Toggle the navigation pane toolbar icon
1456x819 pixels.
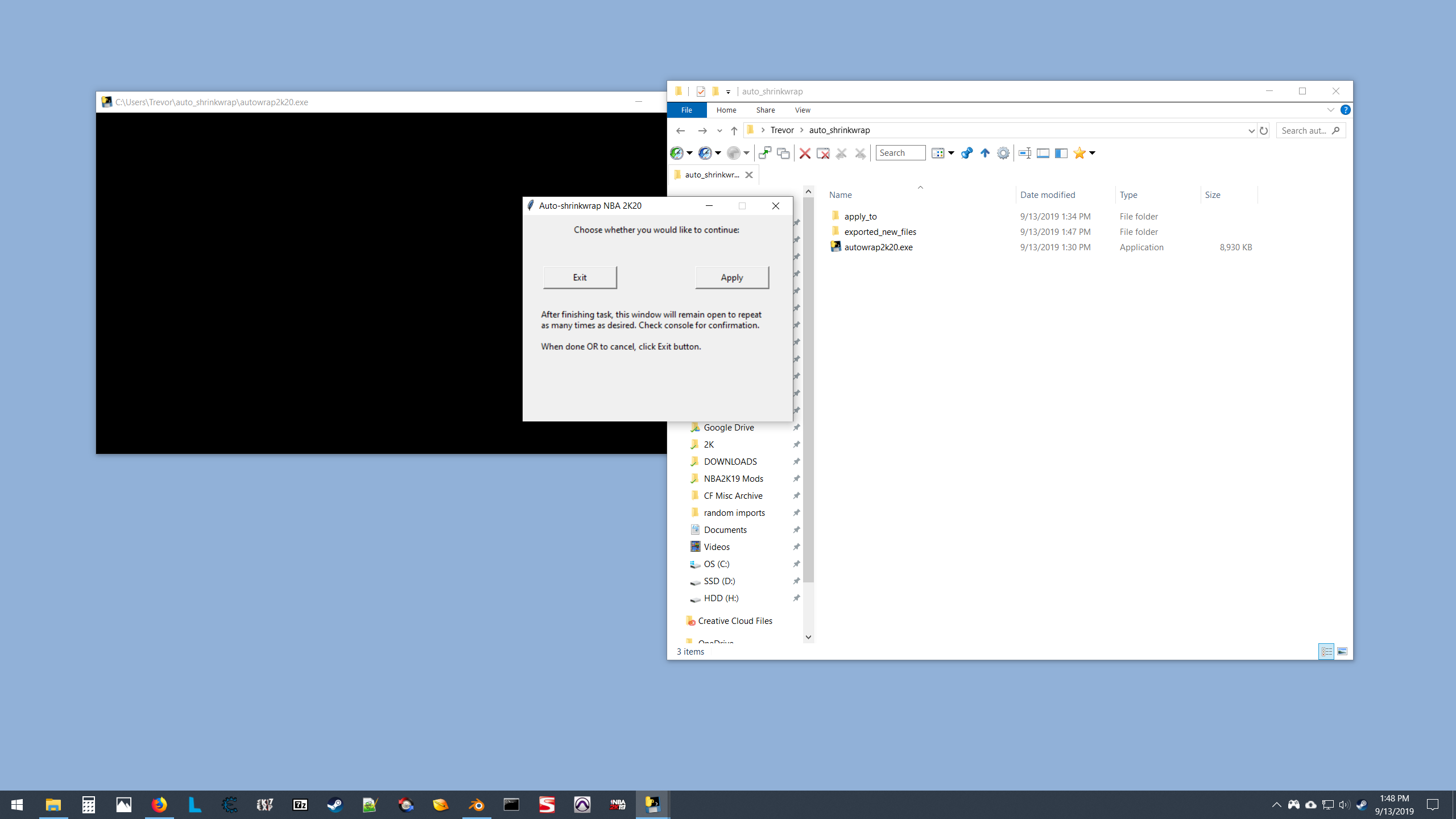[1061, 153]
